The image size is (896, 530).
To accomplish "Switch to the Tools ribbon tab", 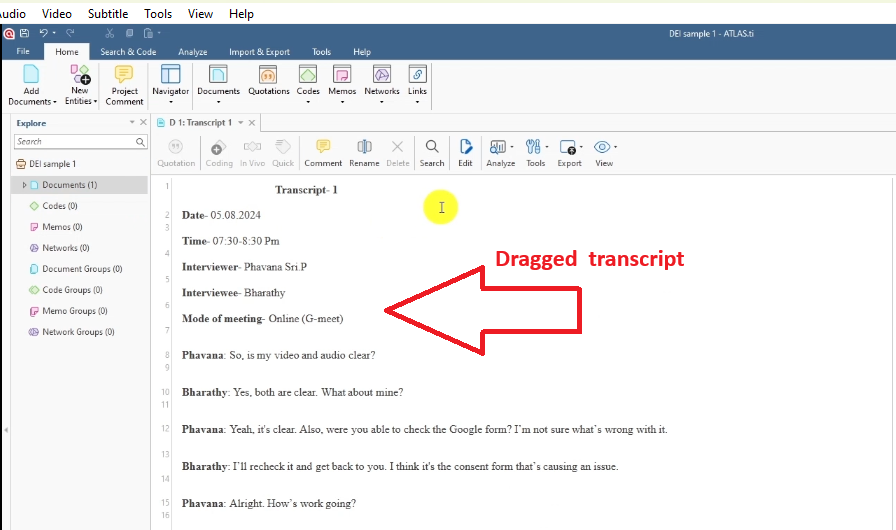I will (x=321, y=51).
